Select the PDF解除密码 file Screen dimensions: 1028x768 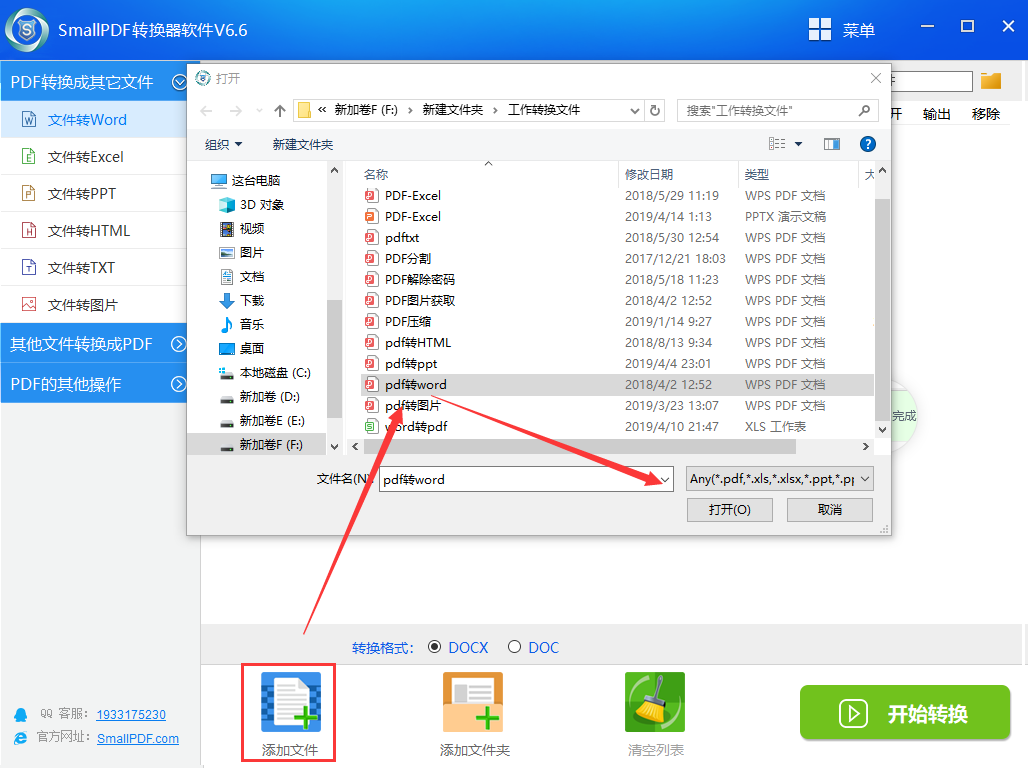[x=420, y=279]
